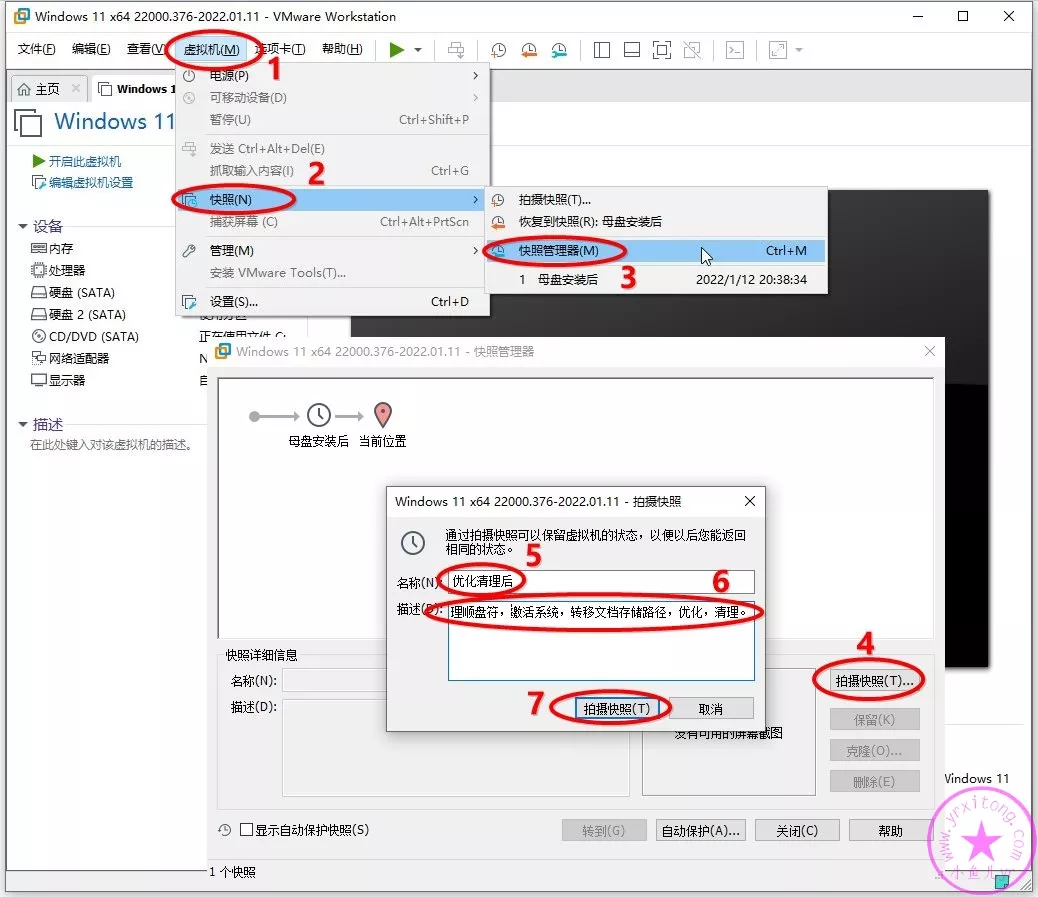This screenshot has height=897, width=1038.
Task: Open the power dropdown arrow beside play button
Action: coord(418,50)
